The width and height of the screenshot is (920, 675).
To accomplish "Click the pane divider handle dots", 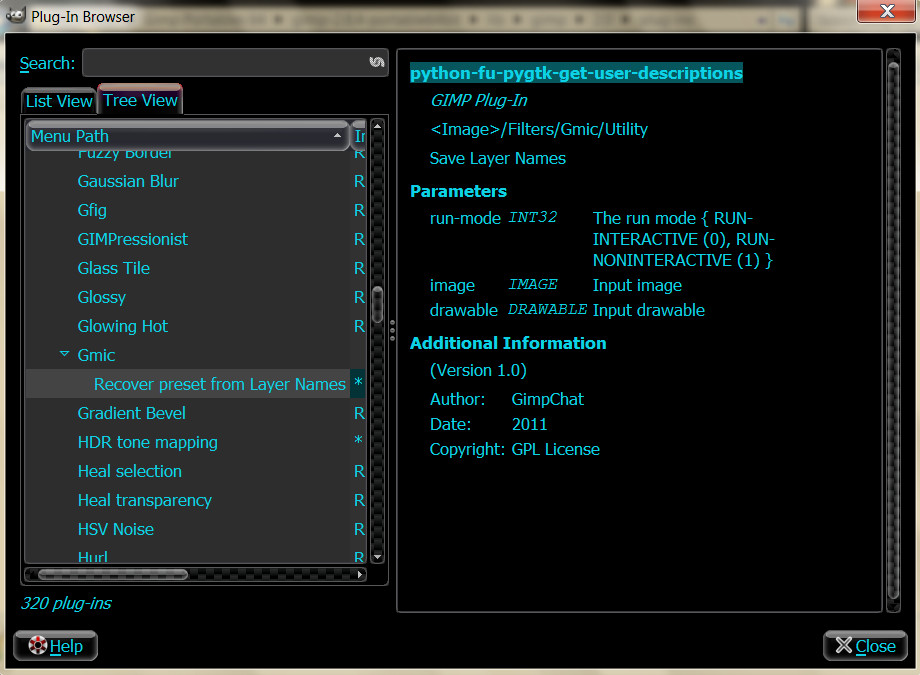I will tap(393, 330).
